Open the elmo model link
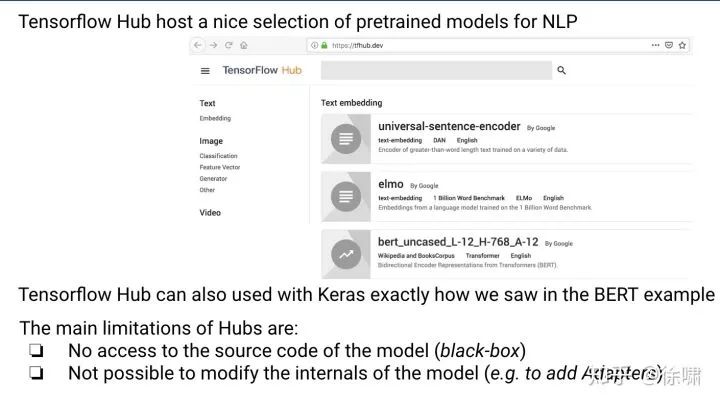720x405 pixels. click(x=391, y=184)
